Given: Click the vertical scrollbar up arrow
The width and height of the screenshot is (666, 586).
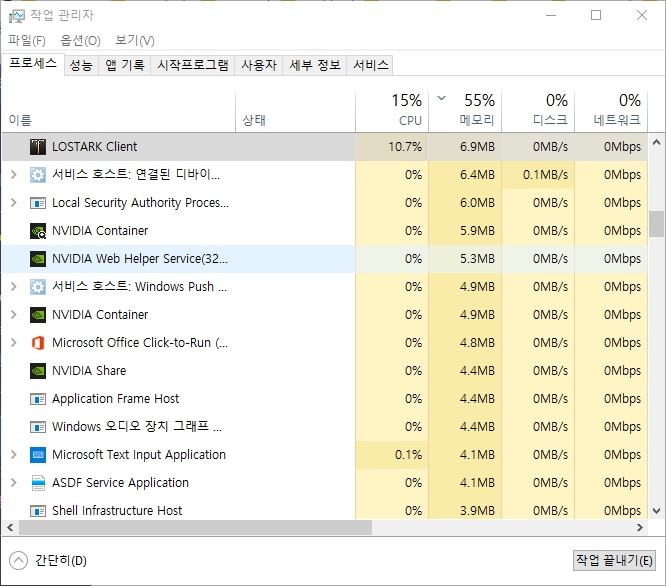Looking at the screenshot, I should (656, 143).
